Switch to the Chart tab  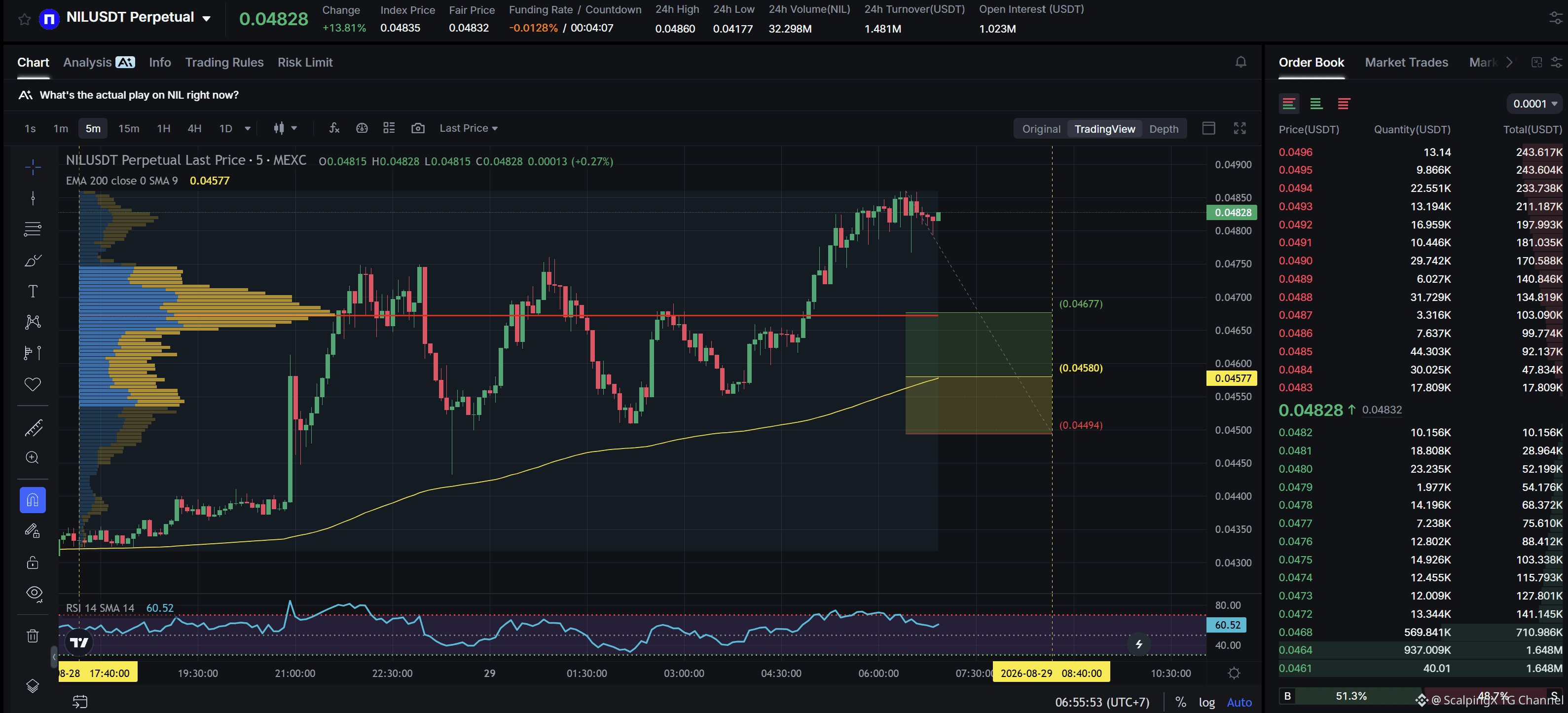coord(33,62)
